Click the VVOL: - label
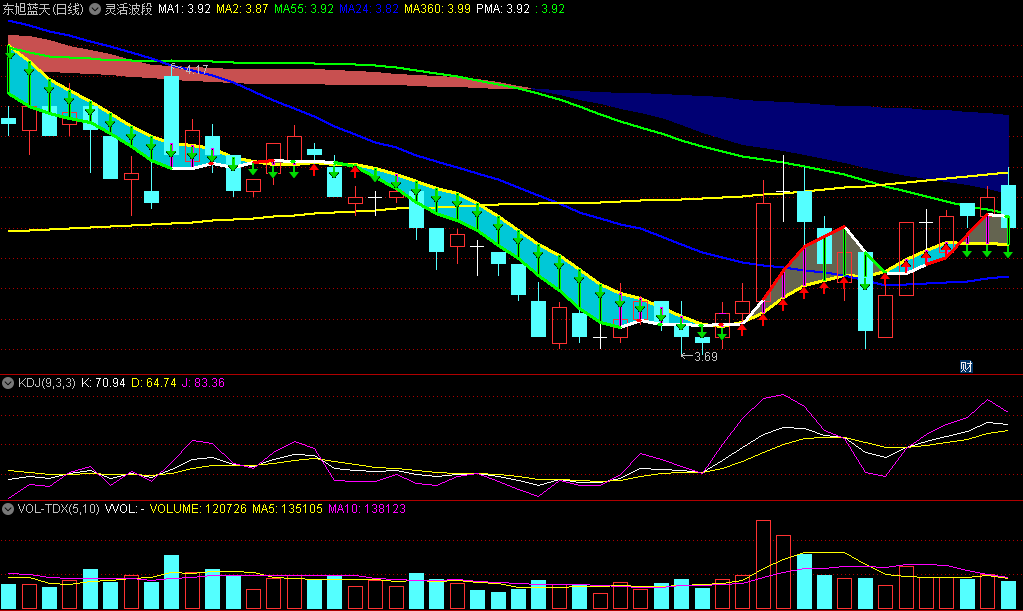Screen dimensions: 1023x611 tap(125, 509)
